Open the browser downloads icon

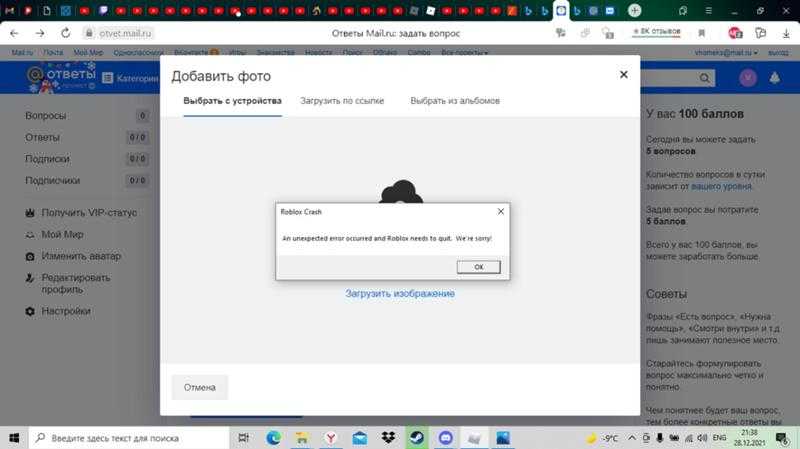coord(786,33)
